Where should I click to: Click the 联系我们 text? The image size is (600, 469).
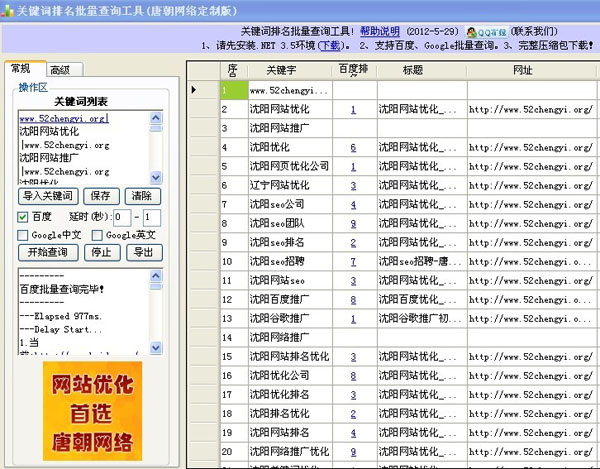(534, 31)
